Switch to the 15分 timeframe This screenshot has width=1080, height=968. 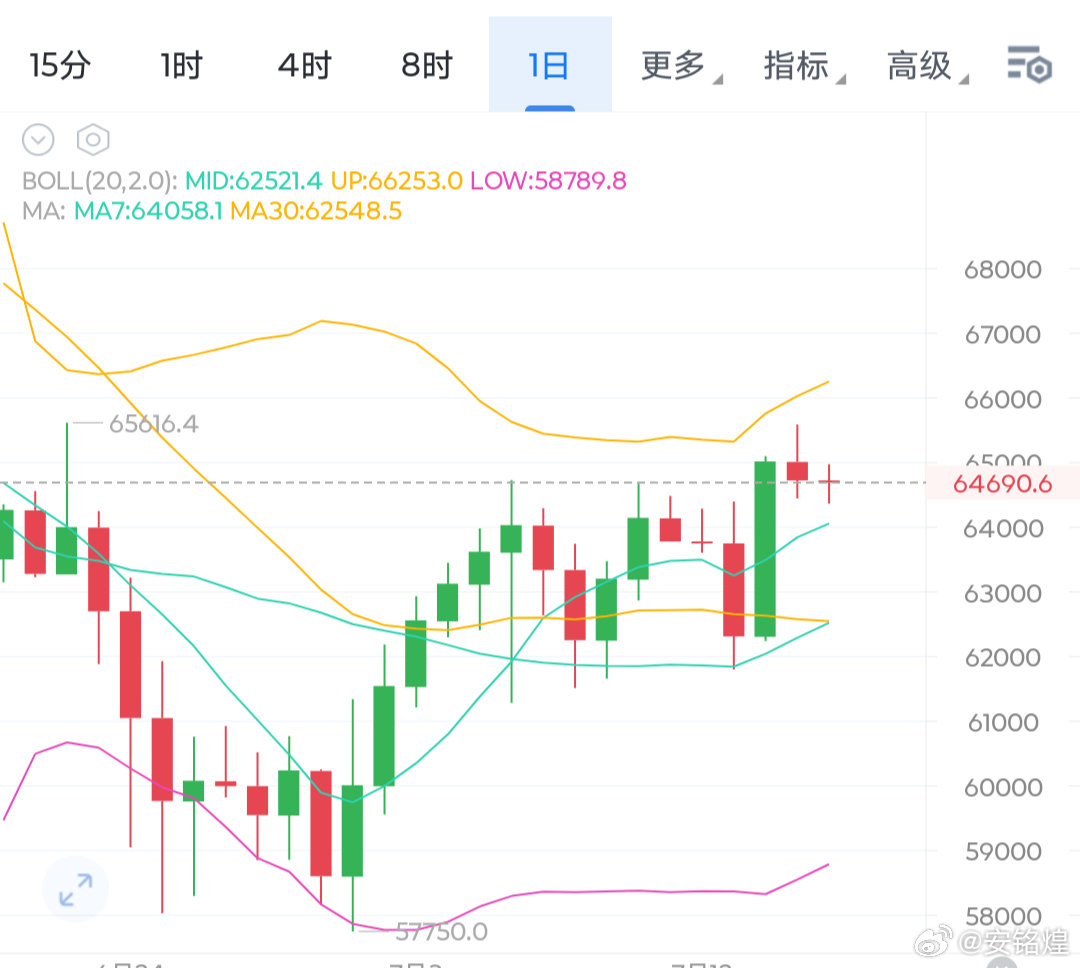pos(60,65)
